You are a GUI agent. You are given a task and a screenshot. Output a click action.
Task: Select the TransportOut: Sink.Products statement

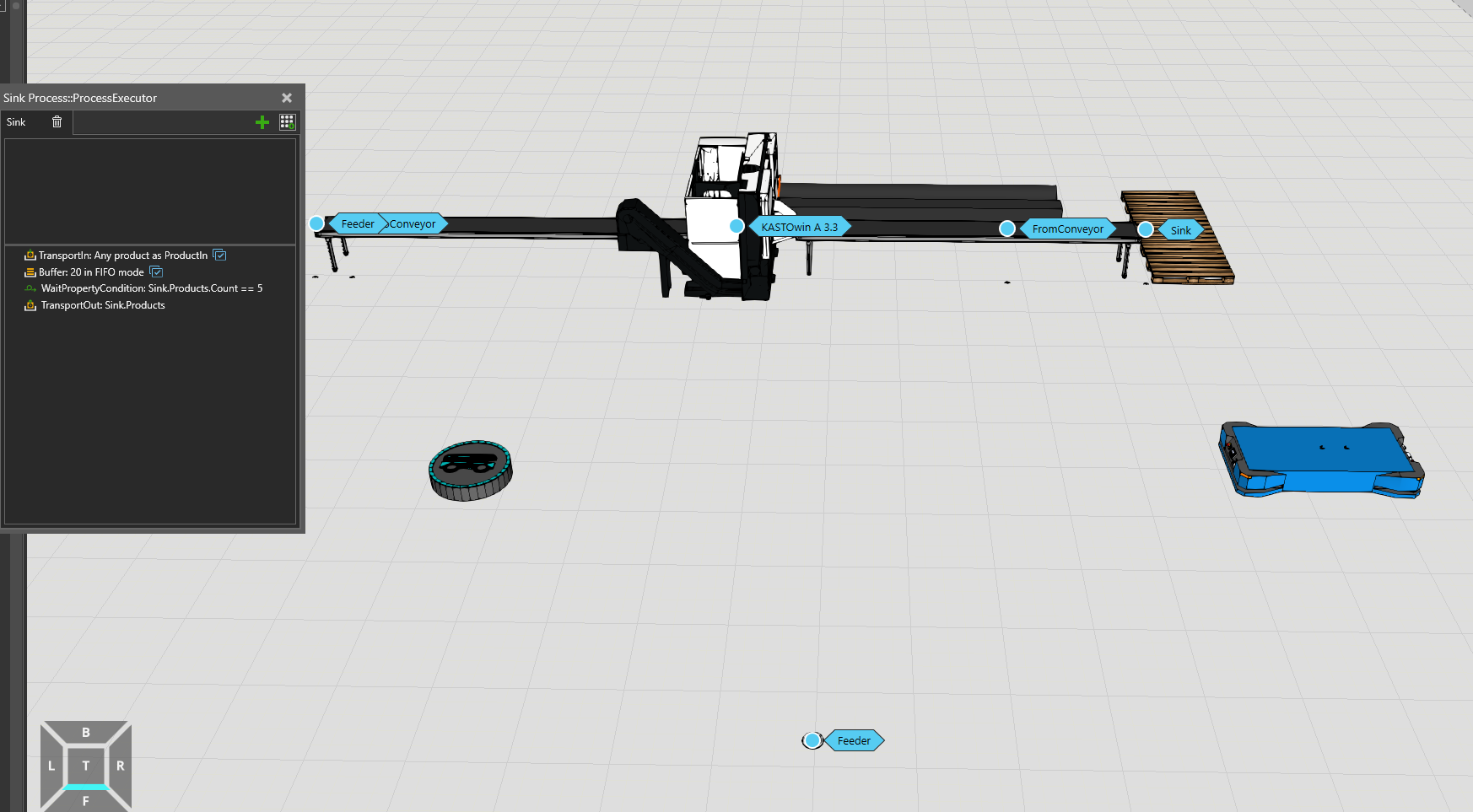click(102, 305)
